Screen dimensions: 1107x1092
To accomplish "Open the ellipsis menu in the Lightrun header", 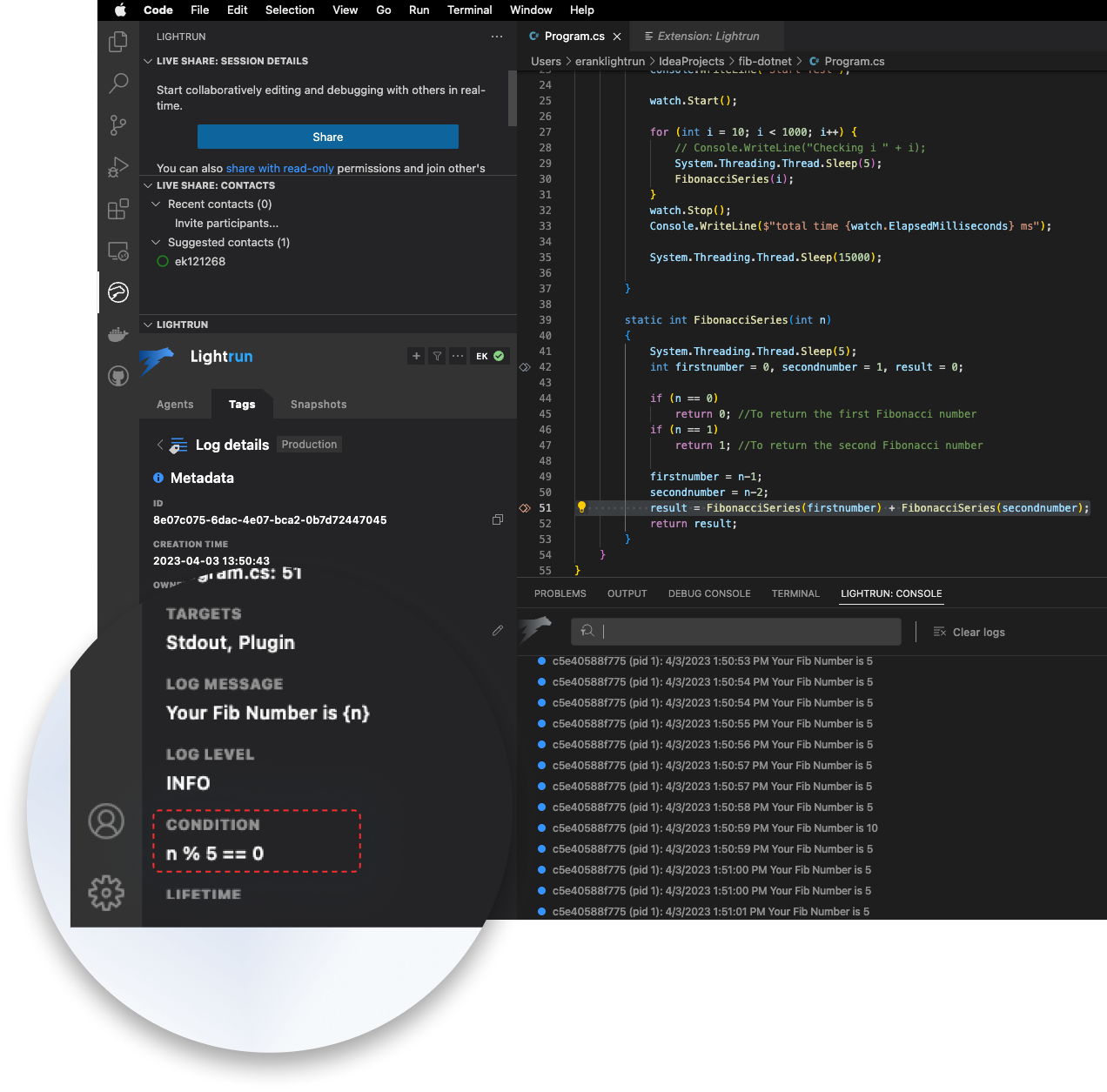I will [458, 356].
